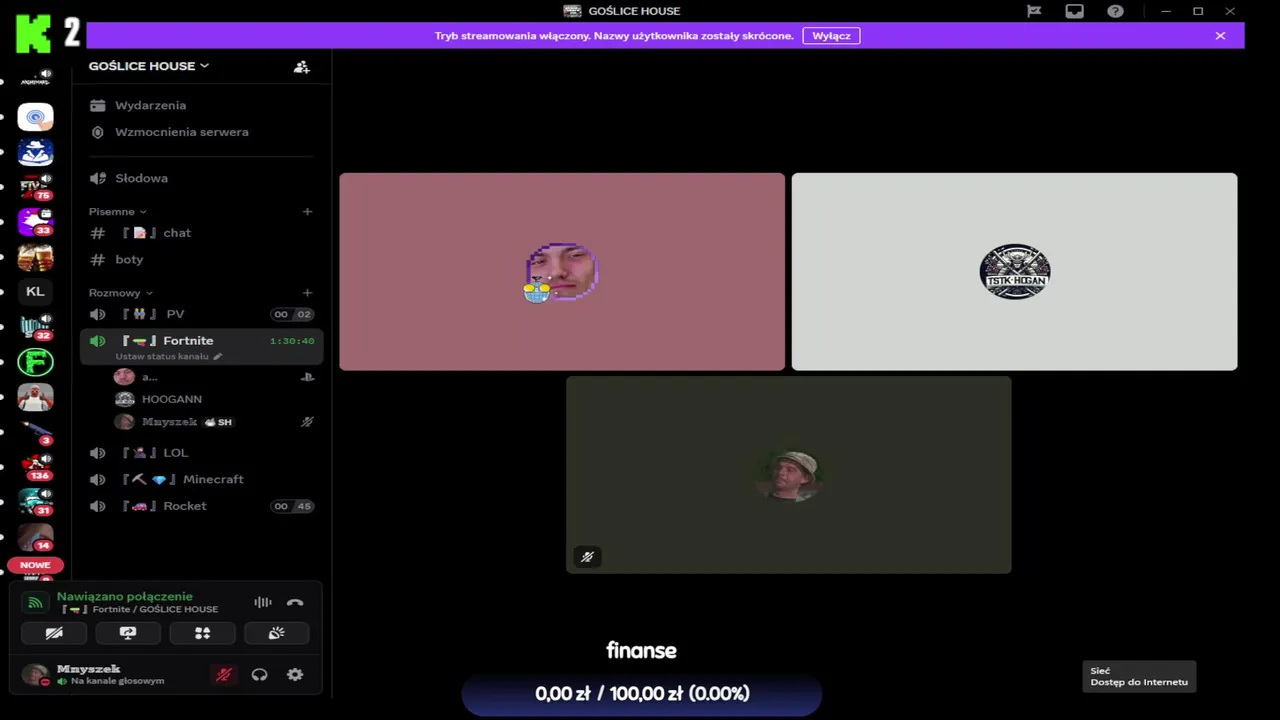Image resolution: width=1280 pixels, height=720 pixels.
Task: Open the dark olive video tile with the hat avatar
Action: click(x=788, y=475)
